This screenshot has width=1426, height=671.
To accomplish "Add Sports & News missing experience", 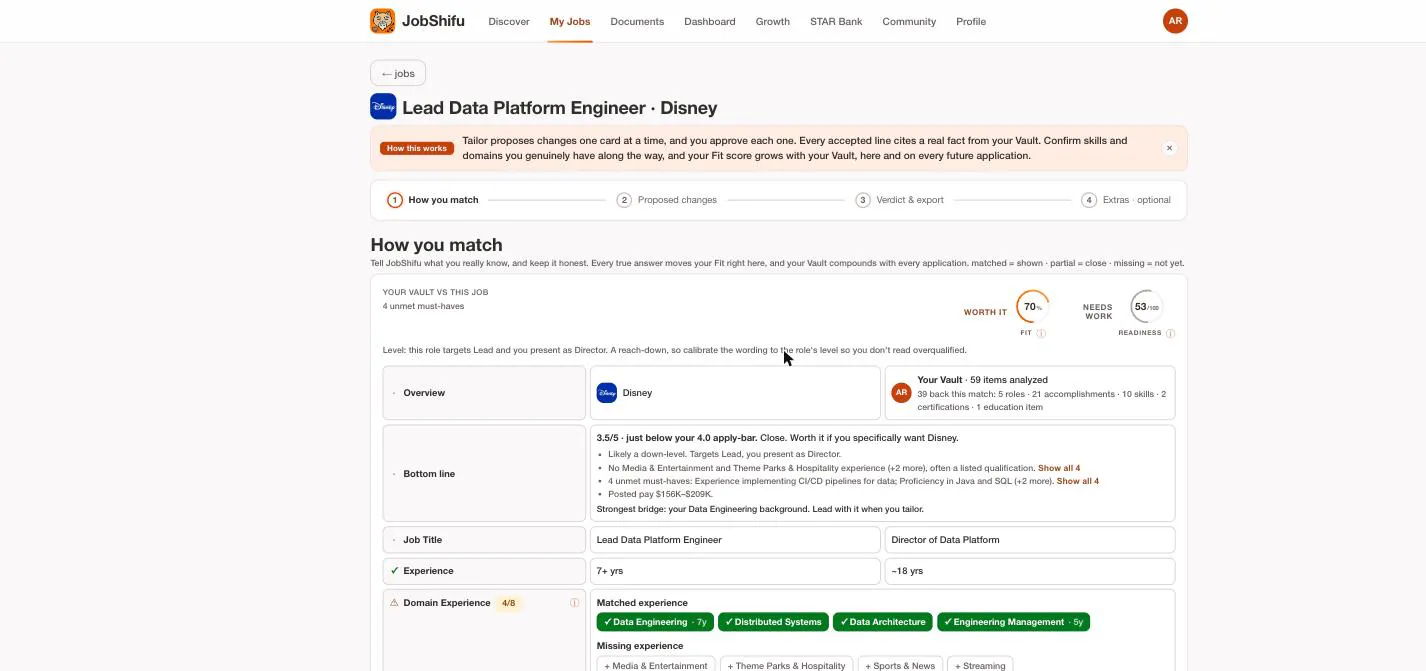I will pos(901,665).
